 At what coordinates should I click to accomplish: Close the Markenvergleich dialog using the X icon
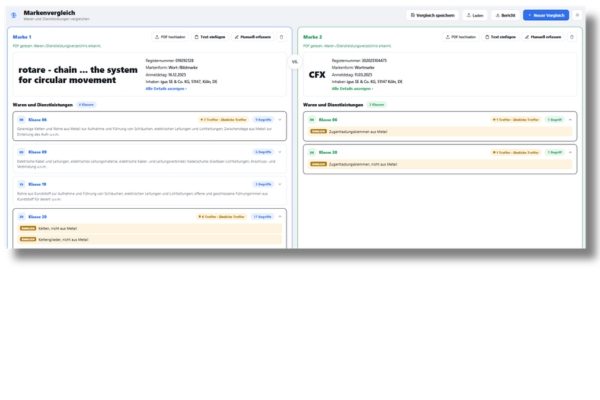click(x=577, y=15)
